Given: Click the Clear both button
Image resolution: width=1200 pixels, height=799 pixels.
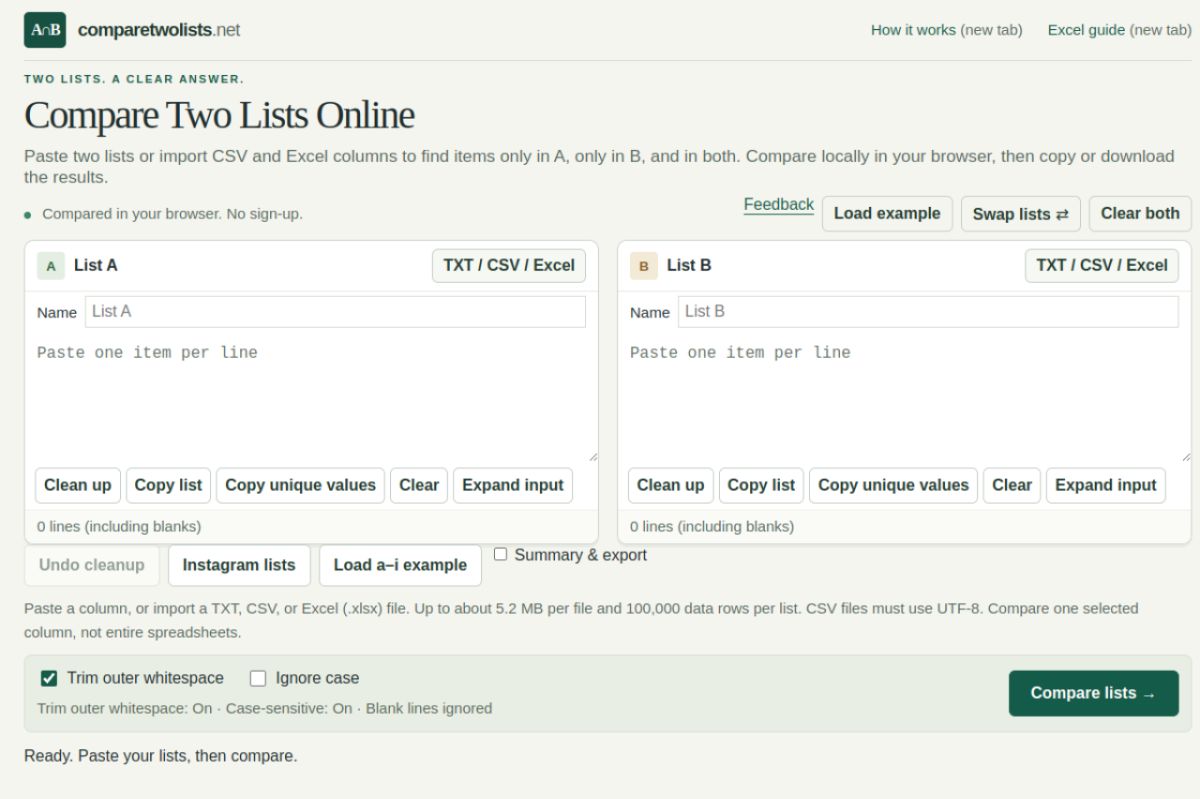Looking at the screenshot, I should click(1140, 213).
